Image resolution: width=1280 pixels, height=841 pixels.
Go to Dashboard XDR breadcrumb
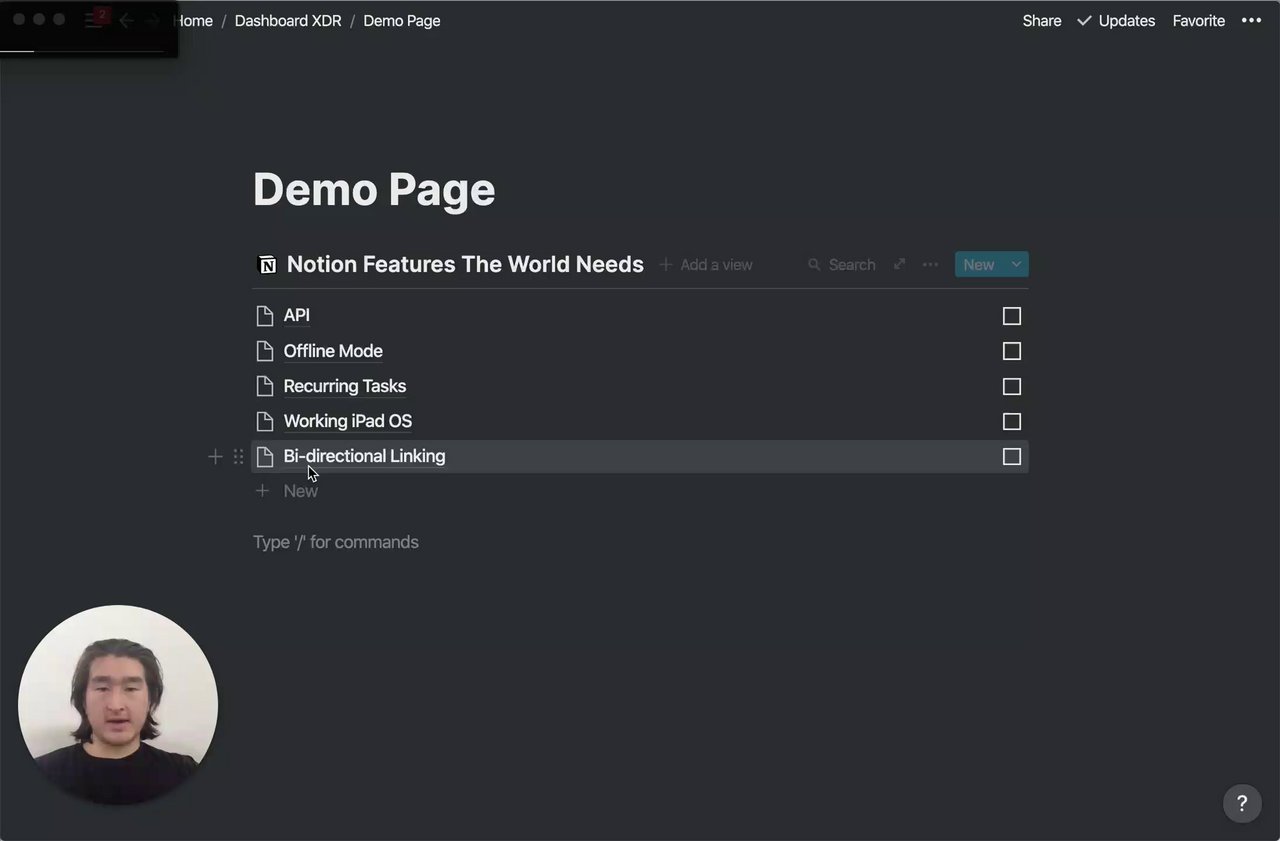(288, 20)
